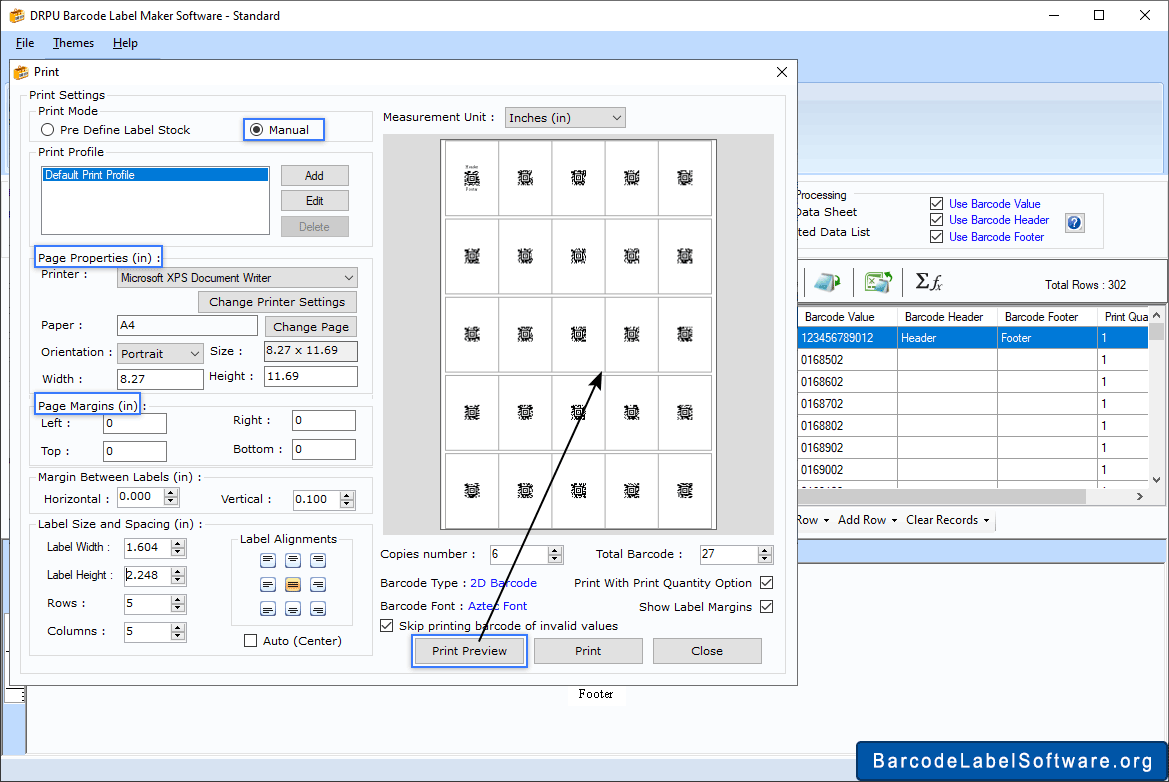Select Default Print Profile list item
Image resolution: width=1169 pixels, height=782 pixels.
155,174
